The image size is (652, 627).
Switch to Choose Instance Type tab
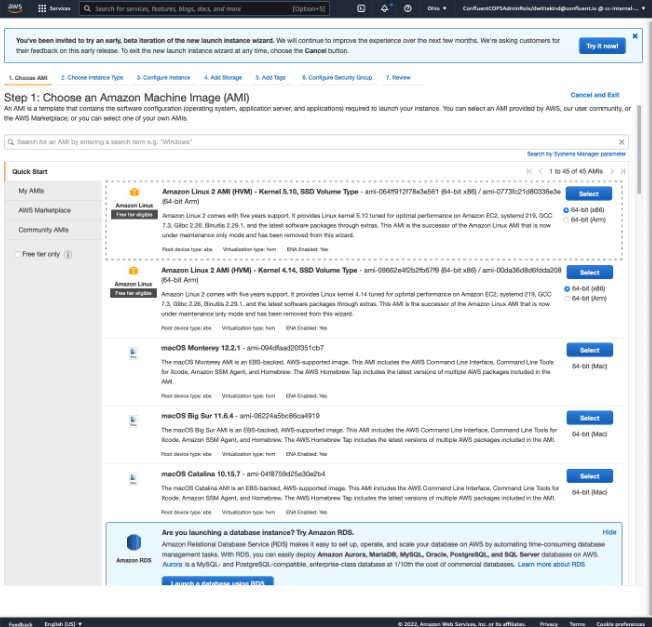92,78
